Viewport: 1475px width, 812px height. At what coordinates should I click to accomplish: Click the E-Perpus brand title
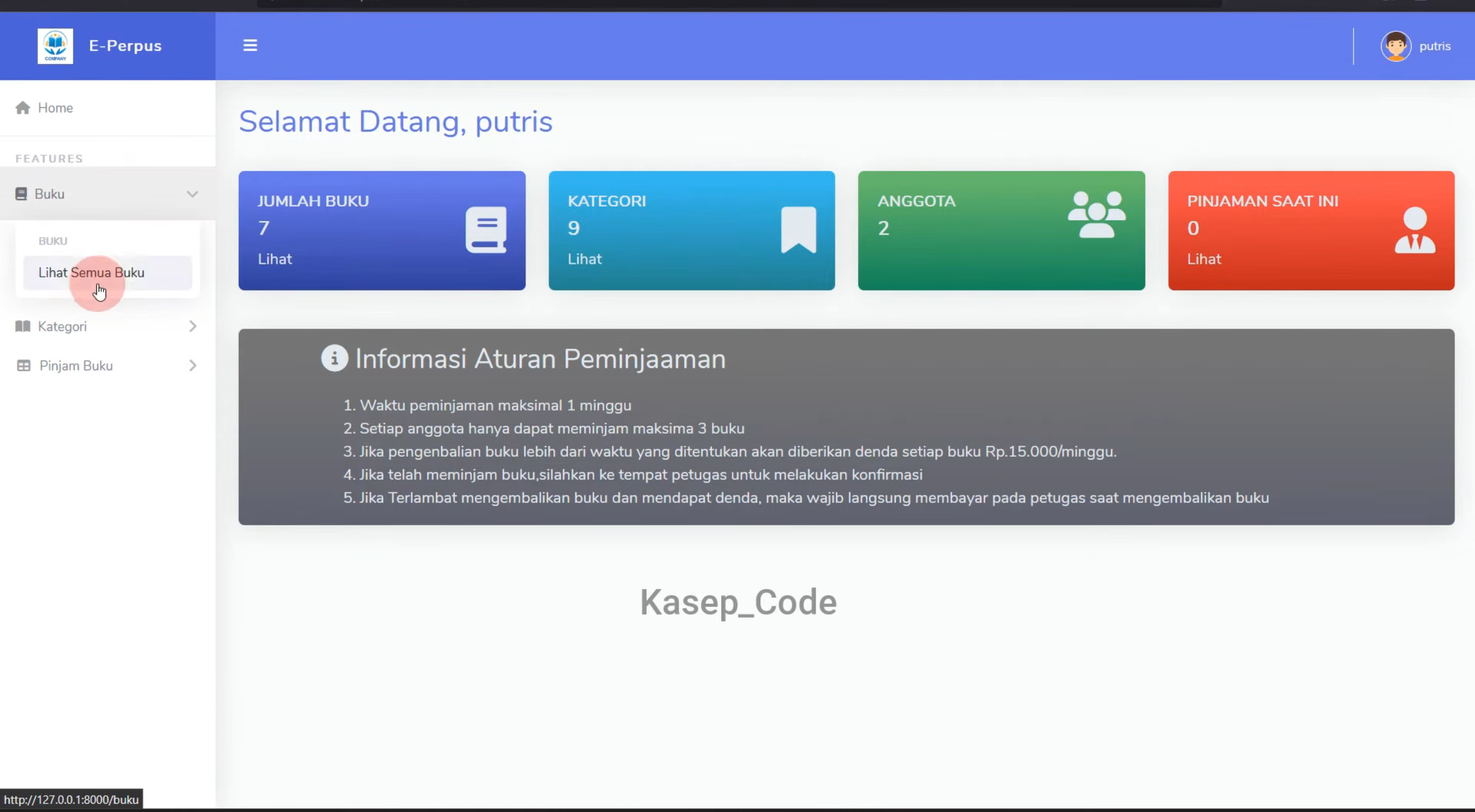pos(125,46)
